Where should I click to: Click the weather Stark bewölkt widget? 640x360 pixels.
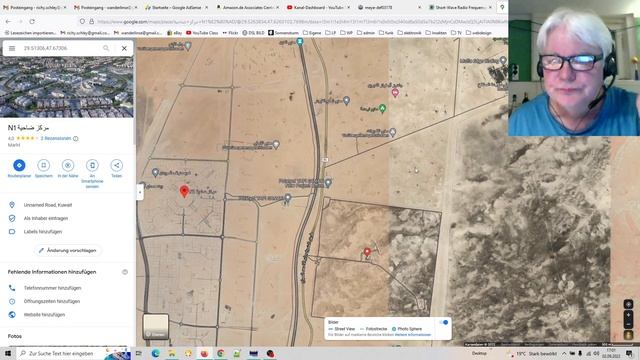533,353
